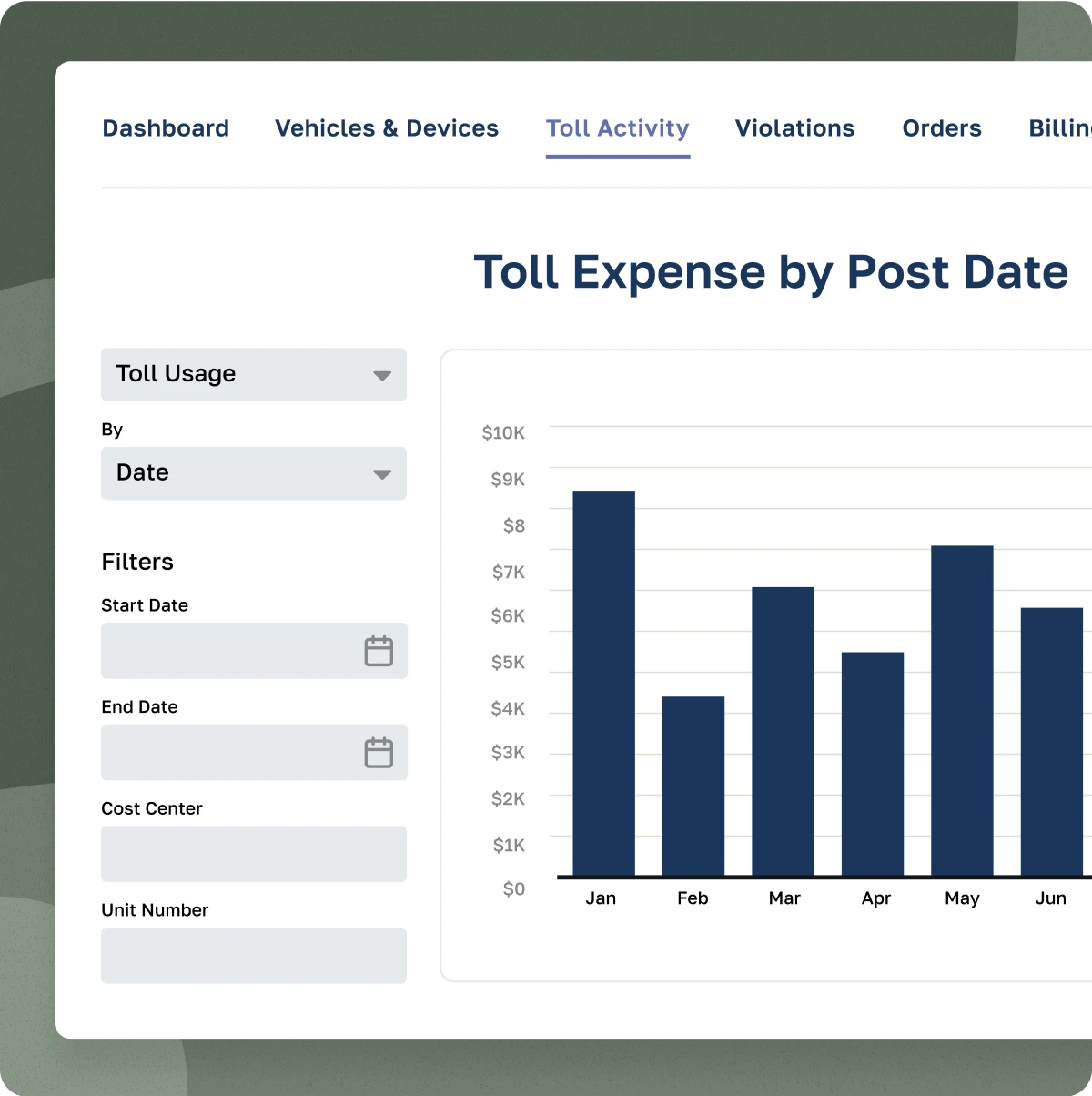The width and height of the screenshot is (1092, 1096).
Task: Select the Toll Activity tab
Action: point(618,128)
